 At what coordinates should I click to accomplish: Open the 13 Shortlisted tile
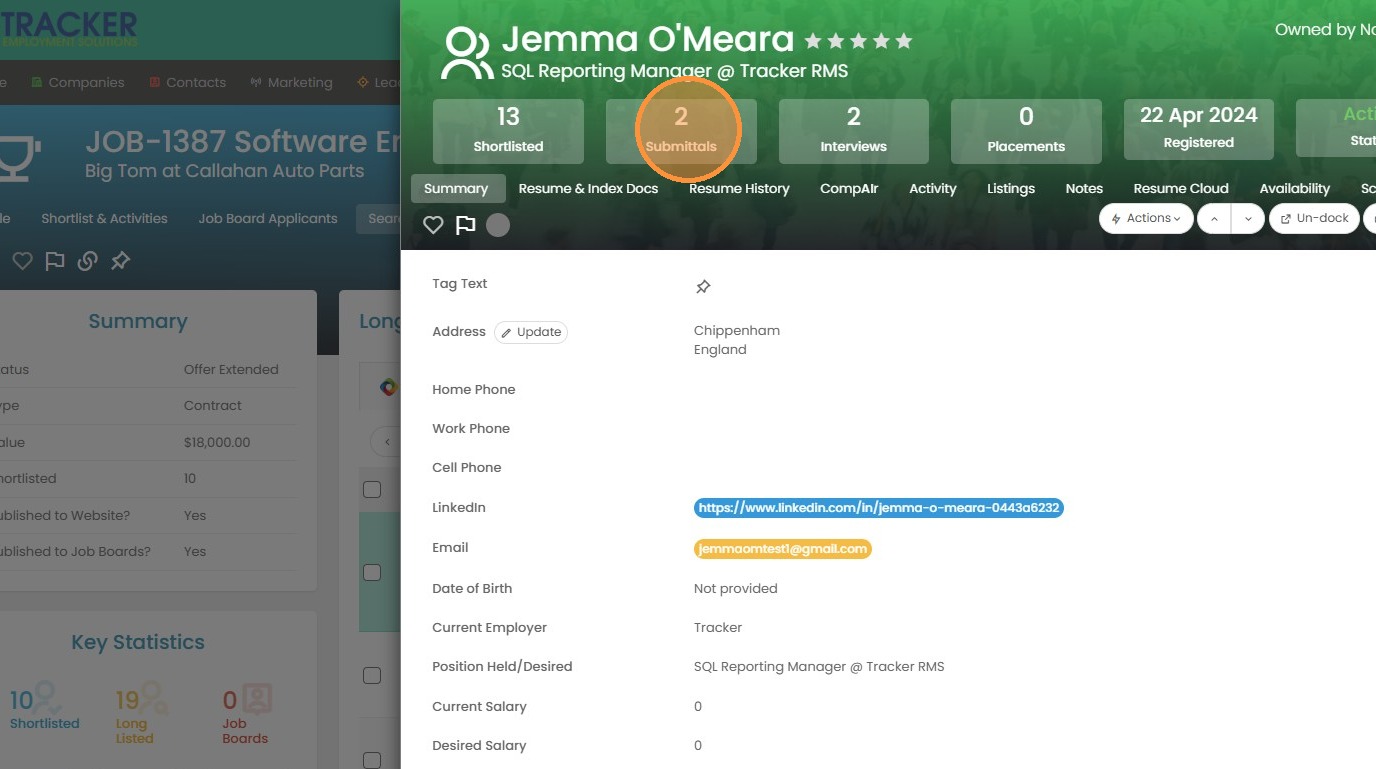(x=508, y=131)
